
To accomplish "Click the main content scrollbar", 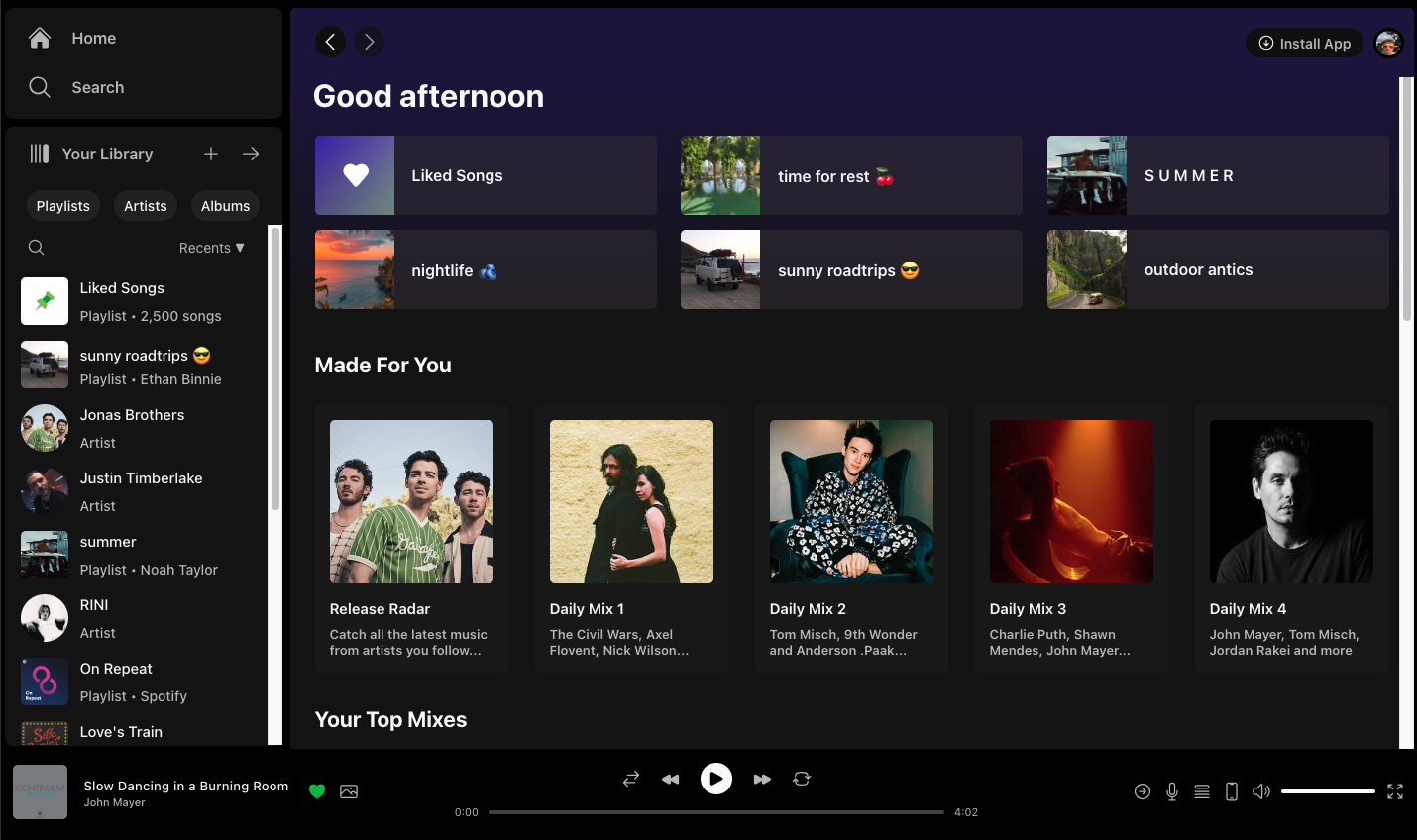I will pyautogui.click(x=1406, y=198).
